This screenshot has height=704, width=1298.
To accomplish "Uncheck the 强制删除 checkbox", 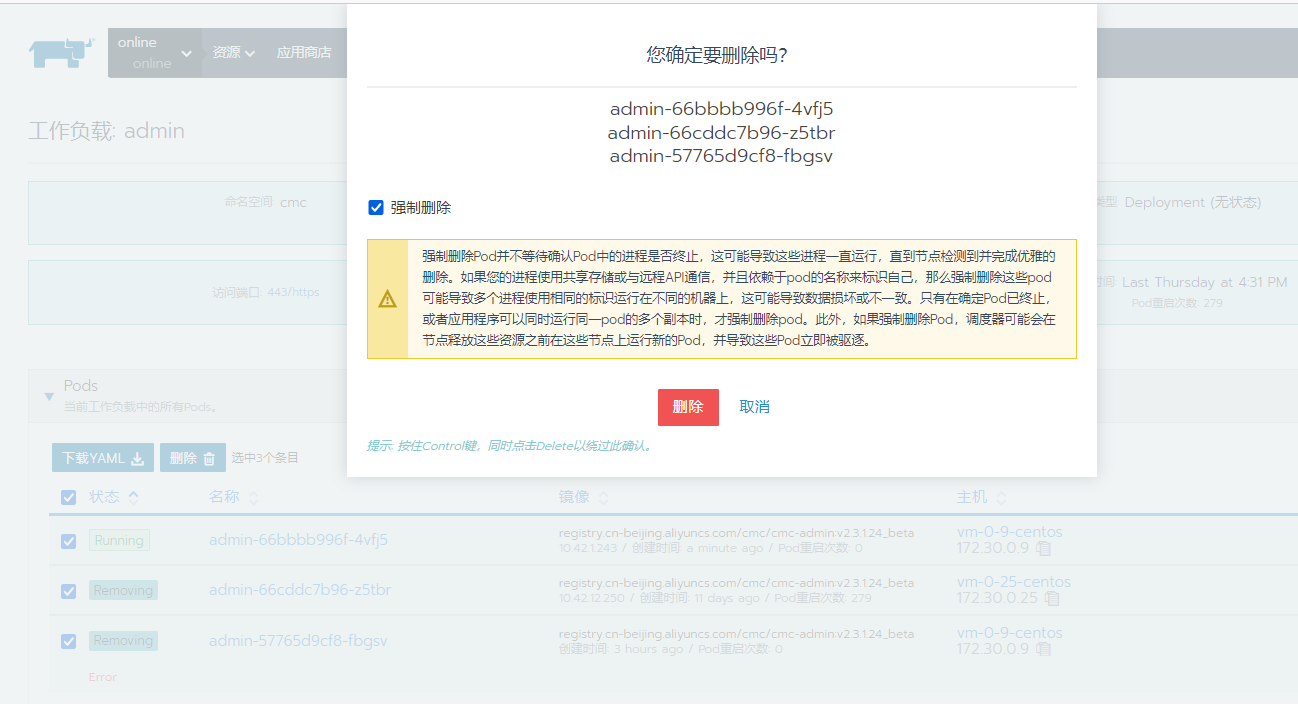I will pos(376,208).
